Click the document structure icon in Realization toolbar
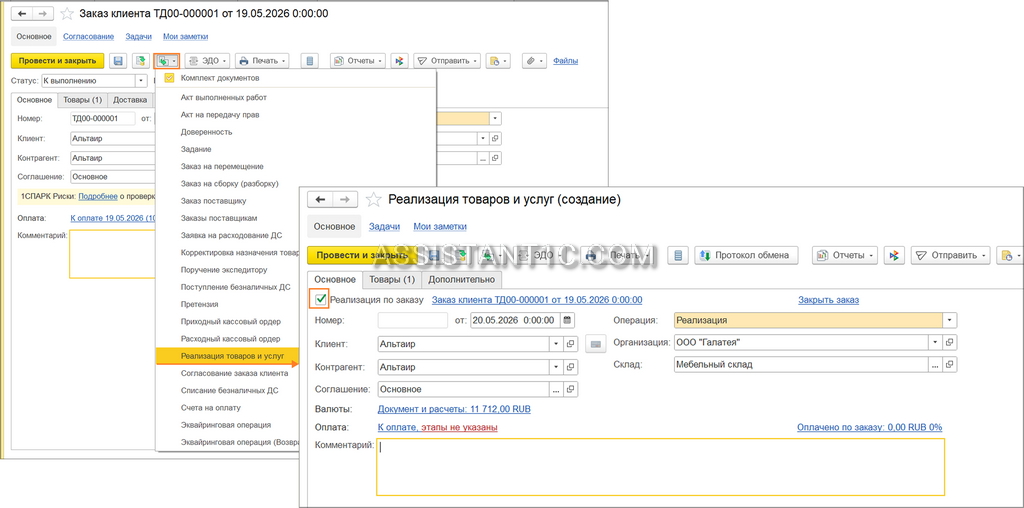The width and height of the screenshot is (1024, 508). (x=678, y=255)
